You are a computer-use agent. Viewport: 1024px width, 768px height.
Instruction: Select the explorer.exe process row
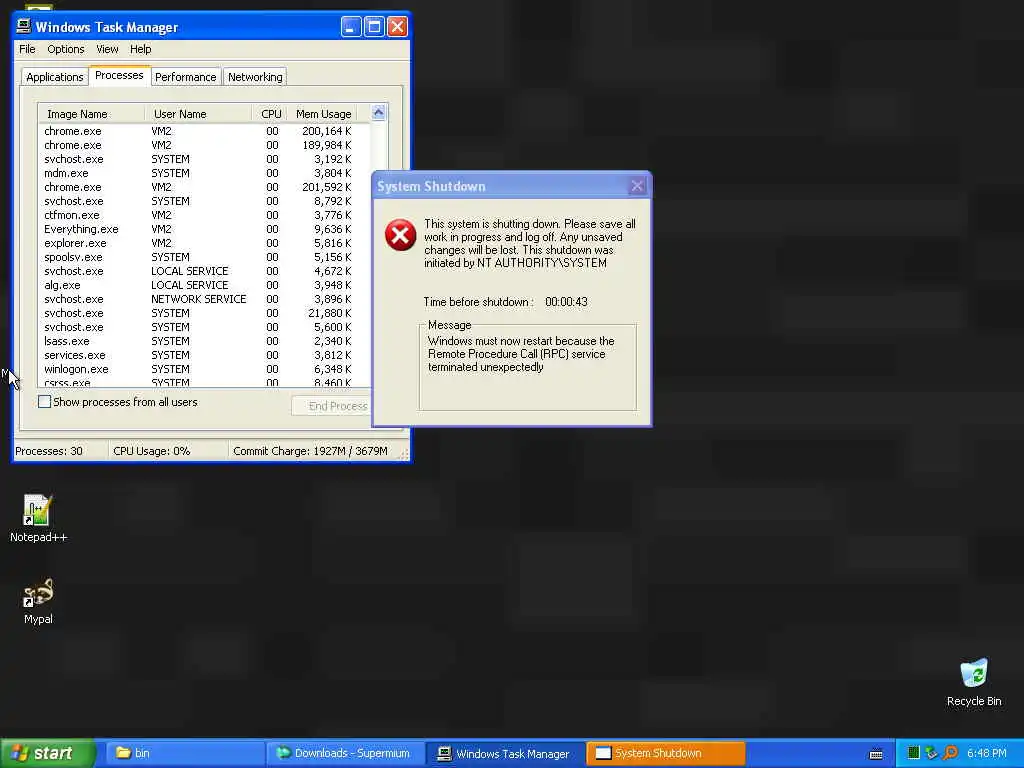coord(204,243)
